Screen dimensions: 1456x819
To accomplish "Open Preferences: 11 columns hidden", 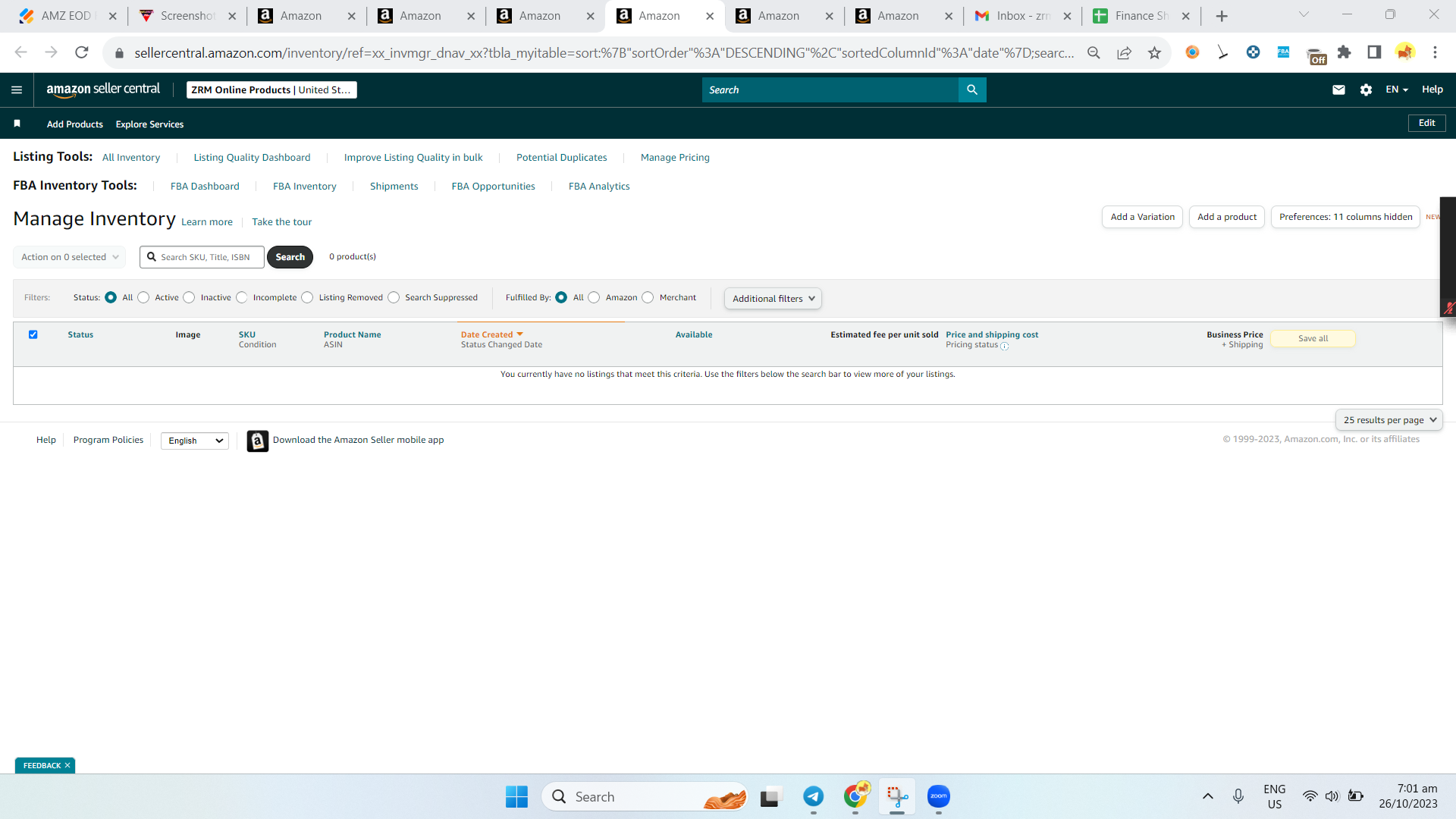I will click(1345, 217).
